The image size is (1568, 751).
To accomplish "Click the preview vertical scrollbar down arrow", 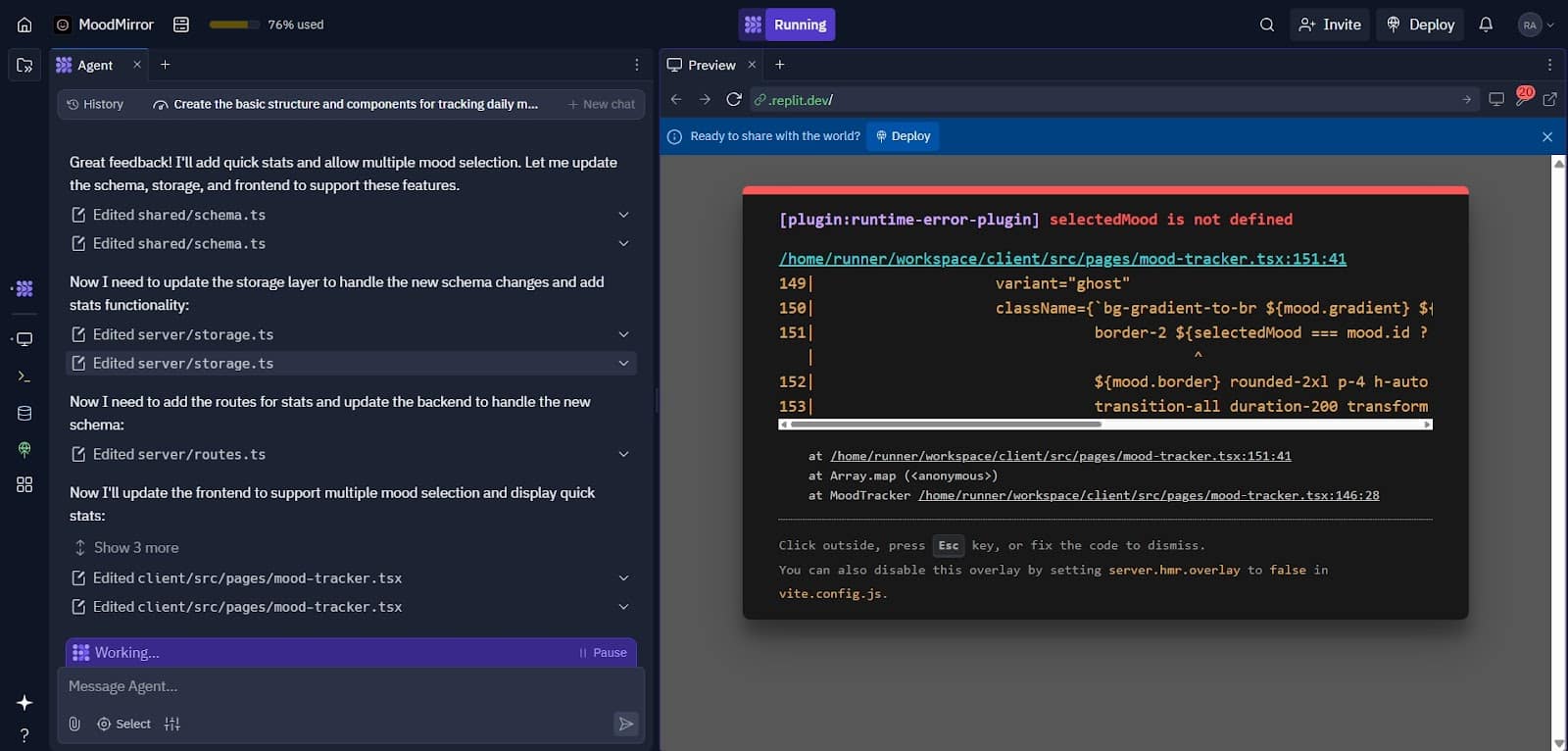I will [x=1559, y=743].
